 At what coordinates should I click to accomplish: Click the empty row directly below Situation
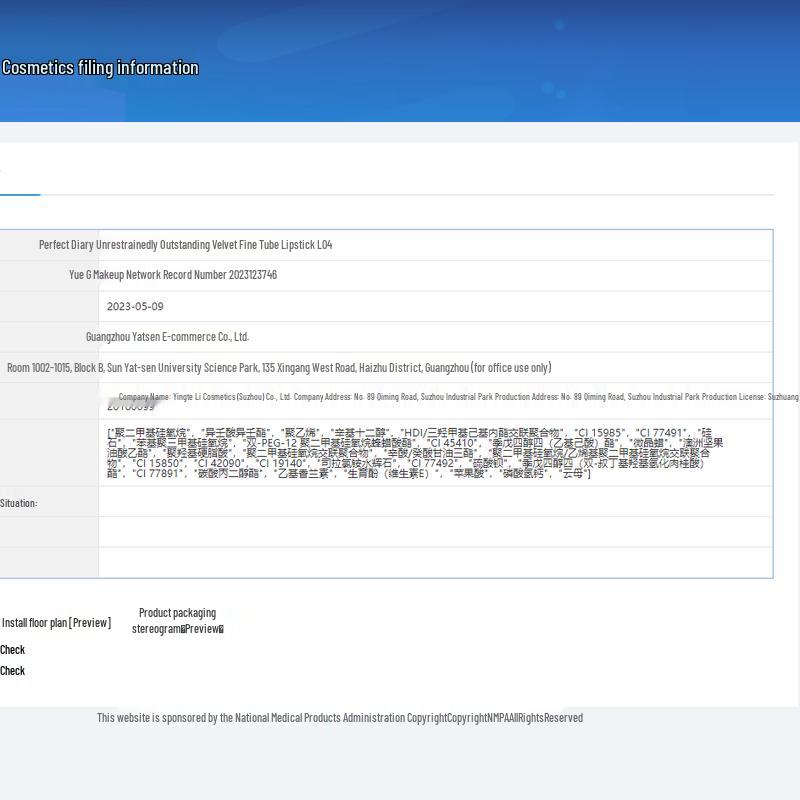coord(435,532)
